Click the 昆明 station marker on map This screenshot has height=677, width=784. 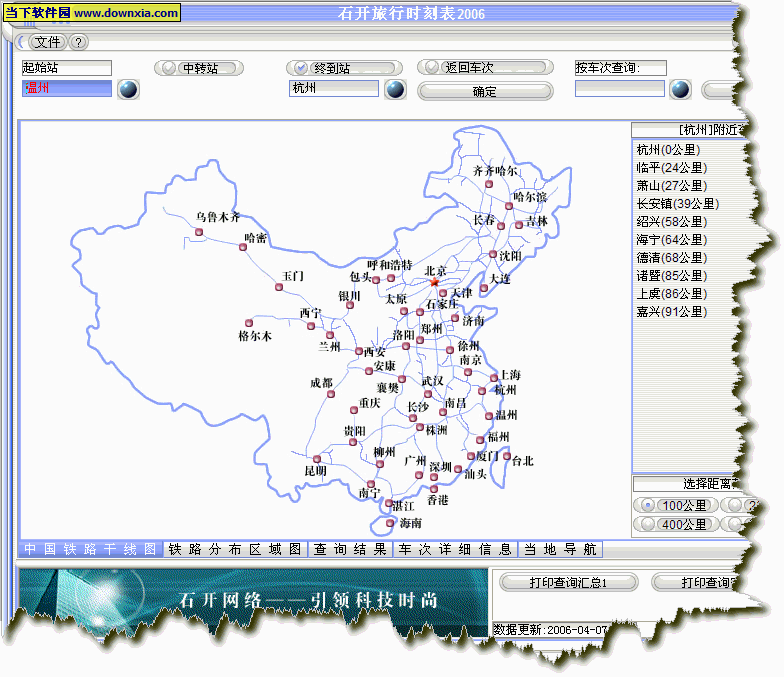tap(316, 459)
